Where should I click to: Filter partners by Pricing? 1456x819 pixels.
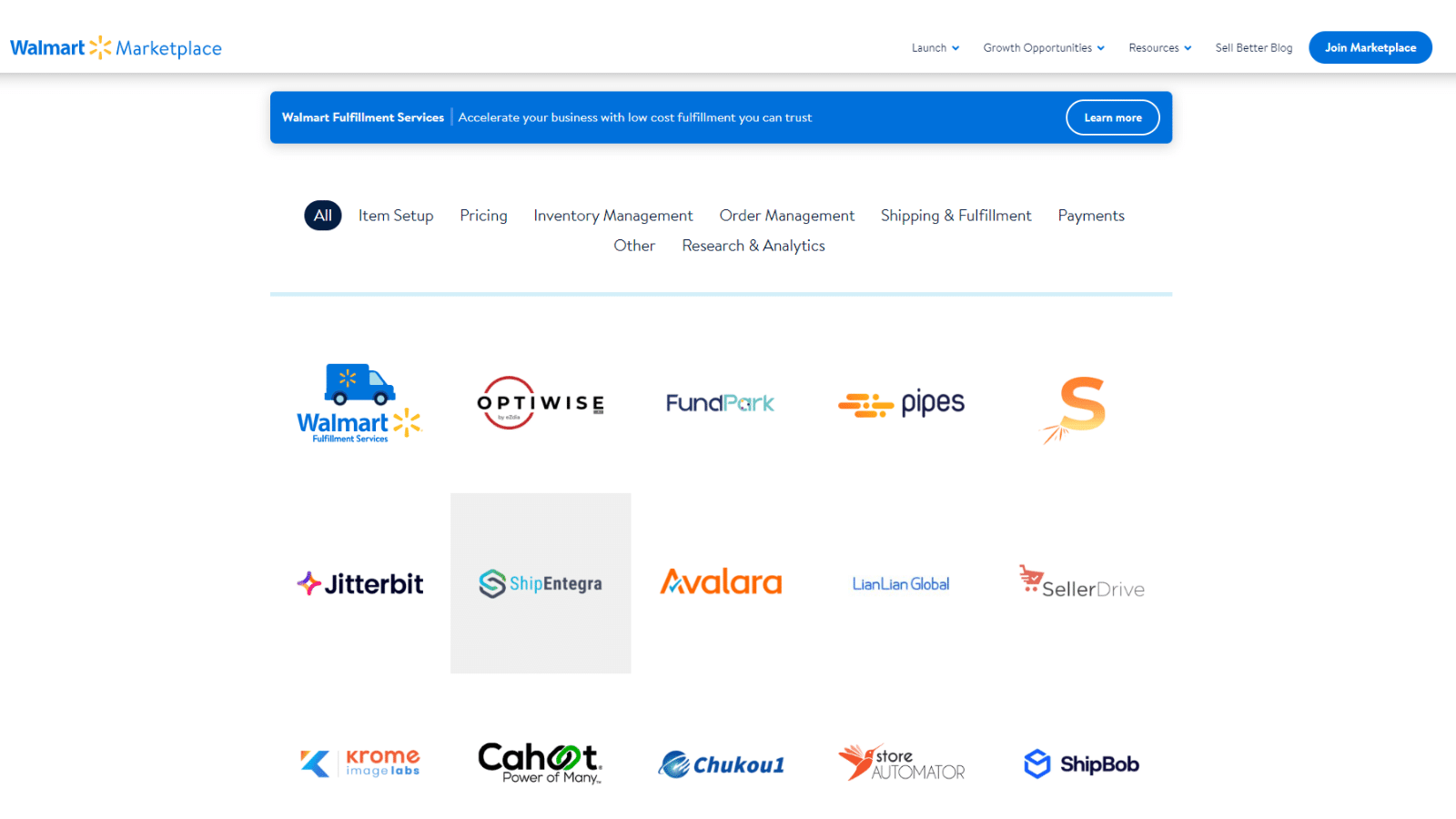(x=483, y=216)
